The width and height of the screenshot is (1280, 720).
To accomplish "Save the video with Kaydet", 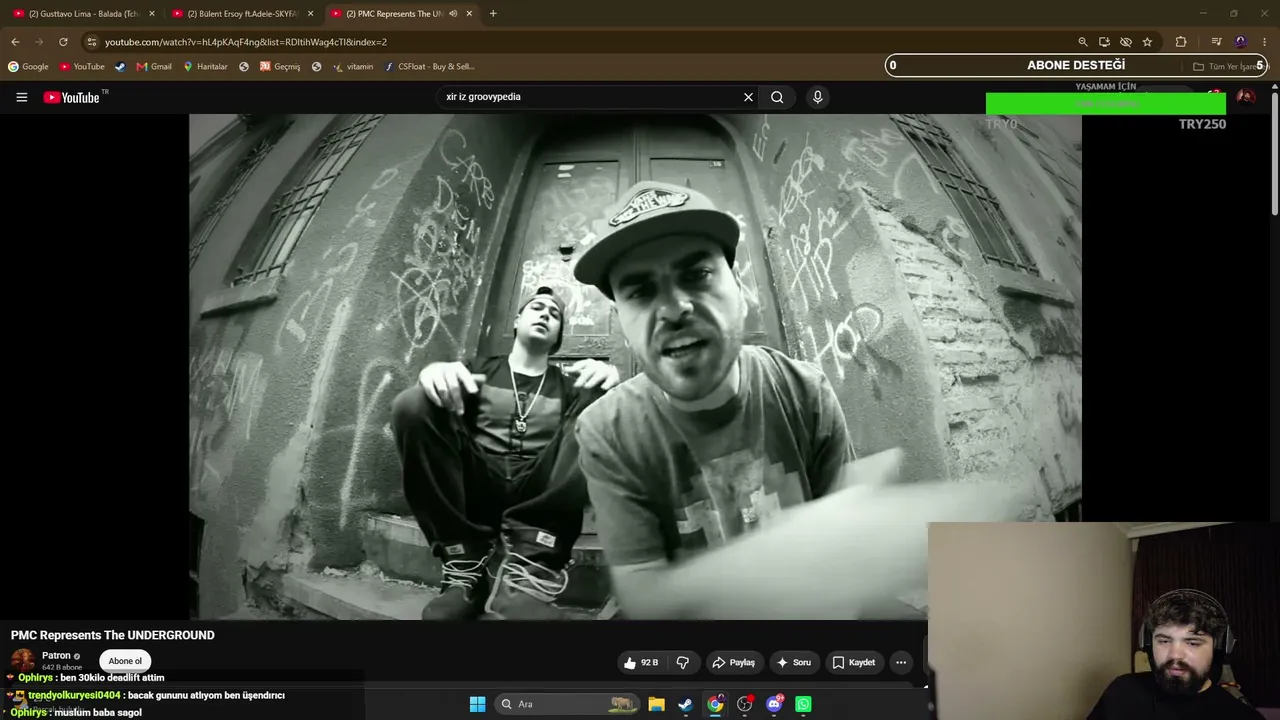I will click(x=854, y=662).
